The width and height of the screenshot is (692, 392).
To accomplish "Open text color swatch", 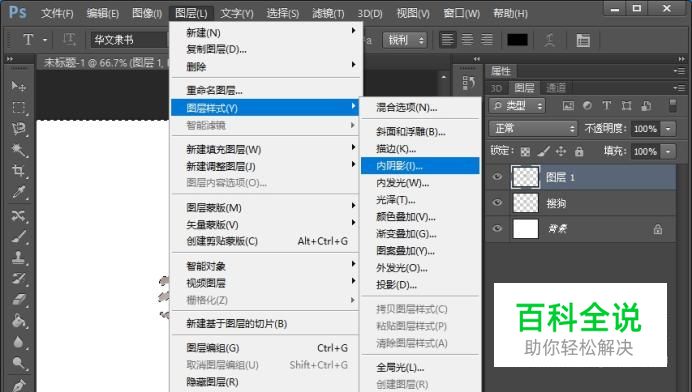I will [517, 40].
